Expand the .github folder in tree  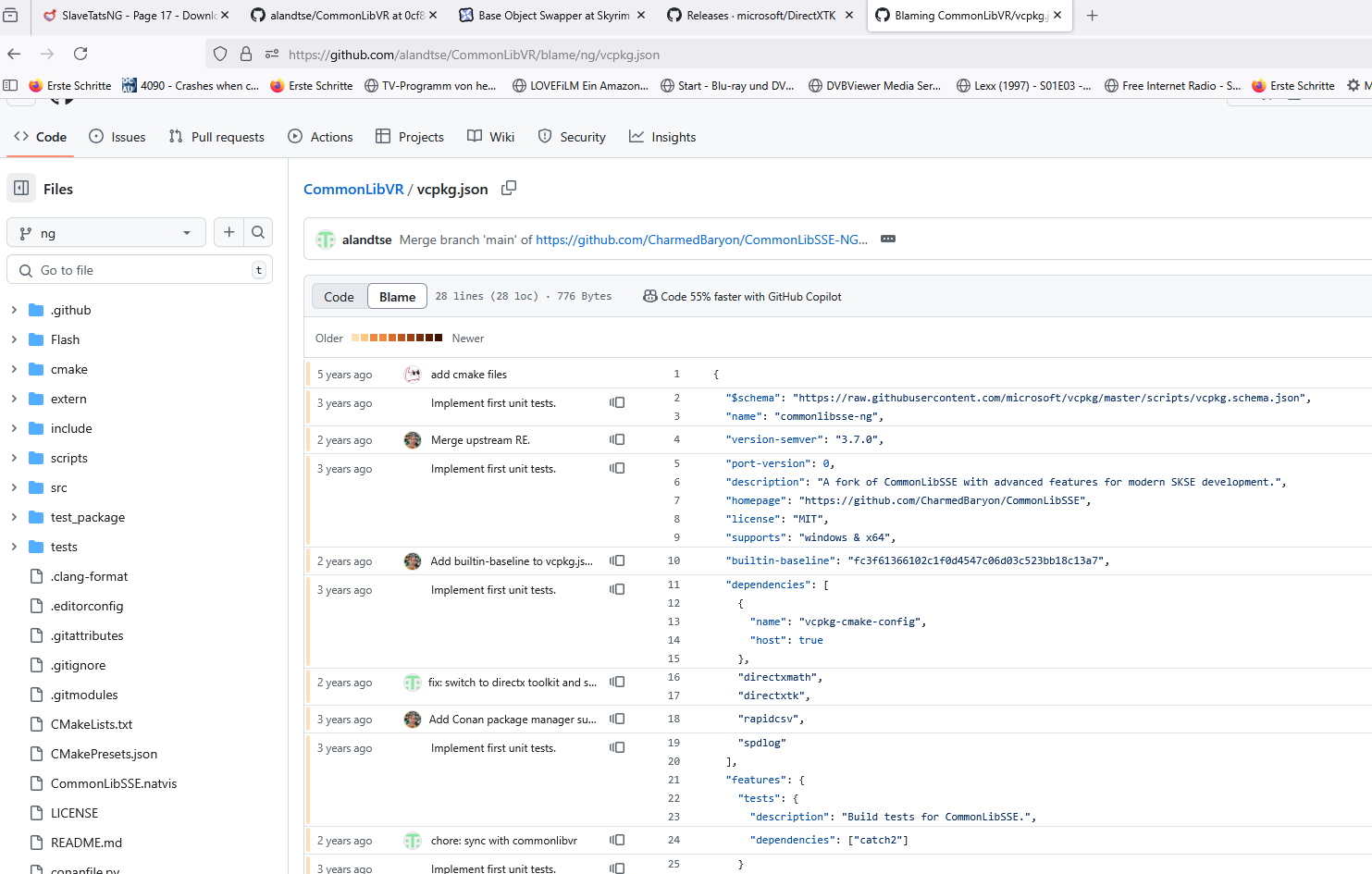click(x=14, y=310)
